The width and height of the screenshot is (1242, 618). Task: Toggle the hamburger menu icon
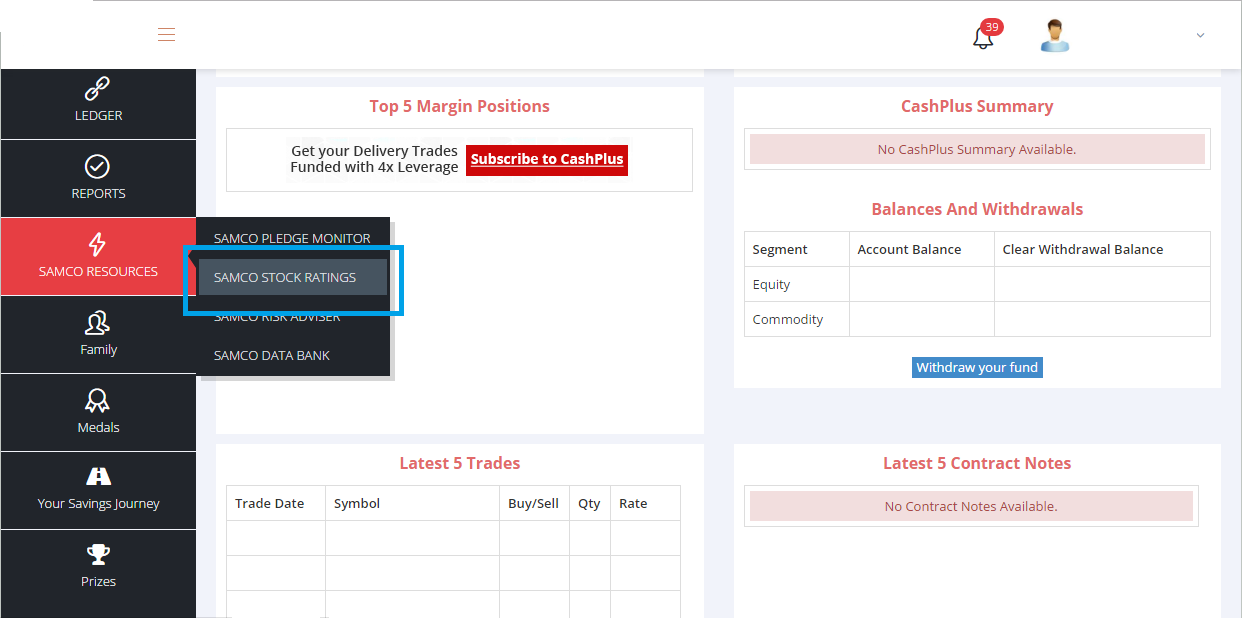tap(166, 35)
